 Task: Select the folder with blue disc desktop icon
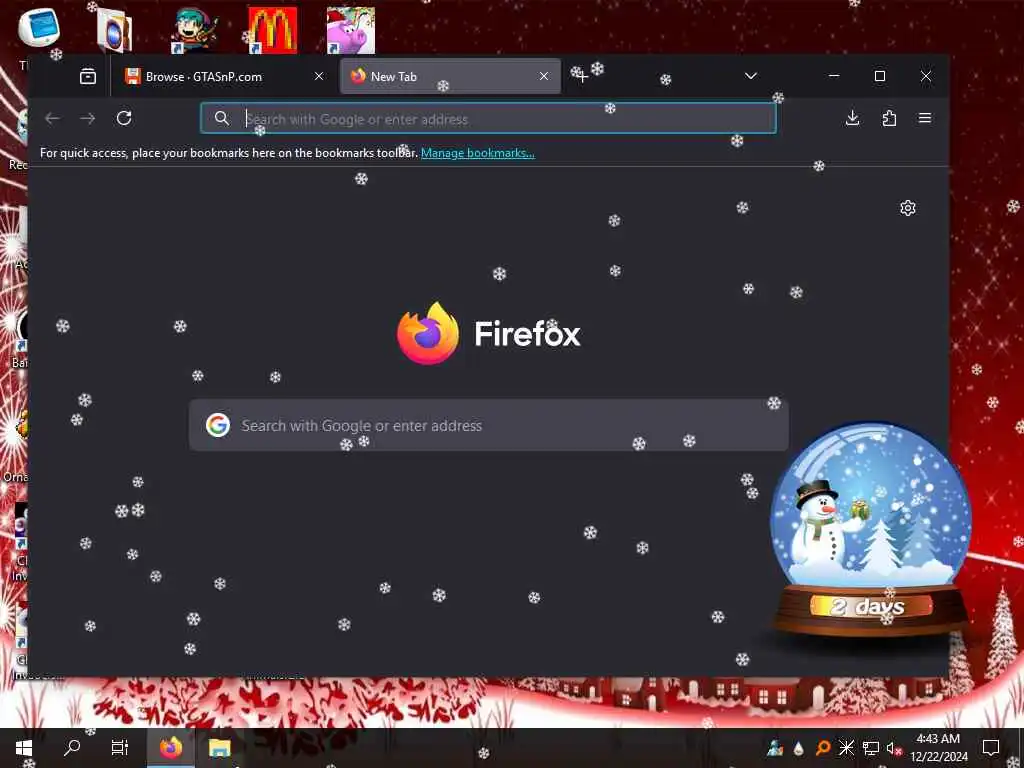[x=114, y=30]
